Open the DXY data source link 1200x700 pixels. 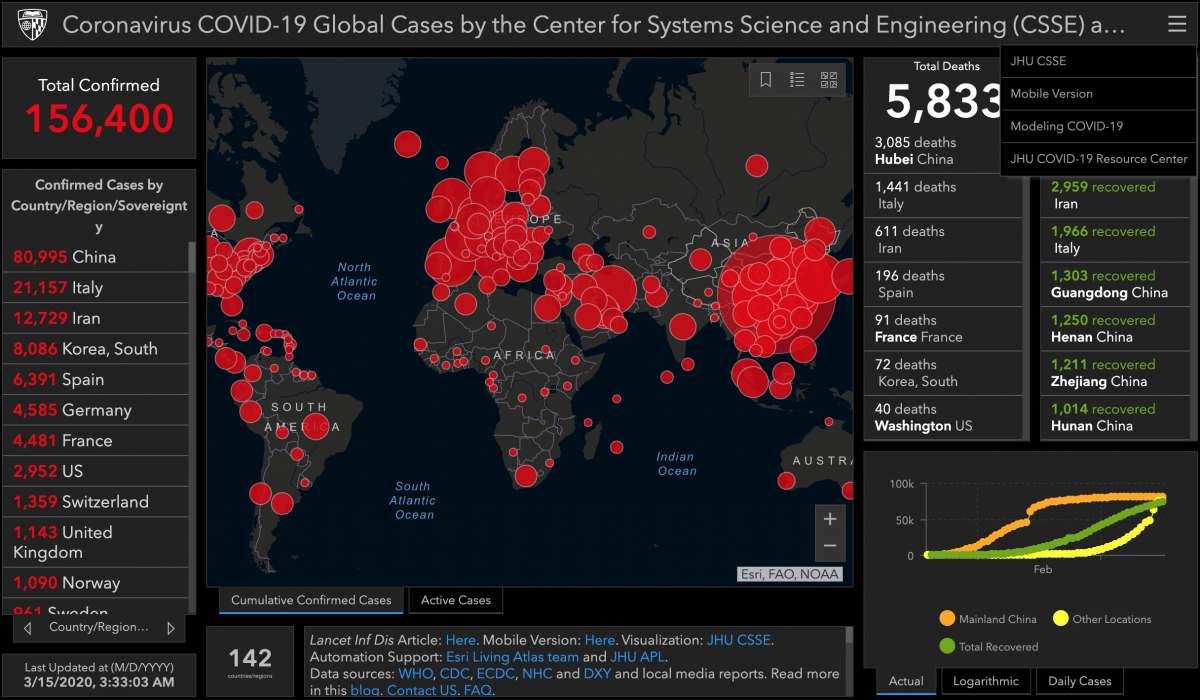tap(597, 674)
